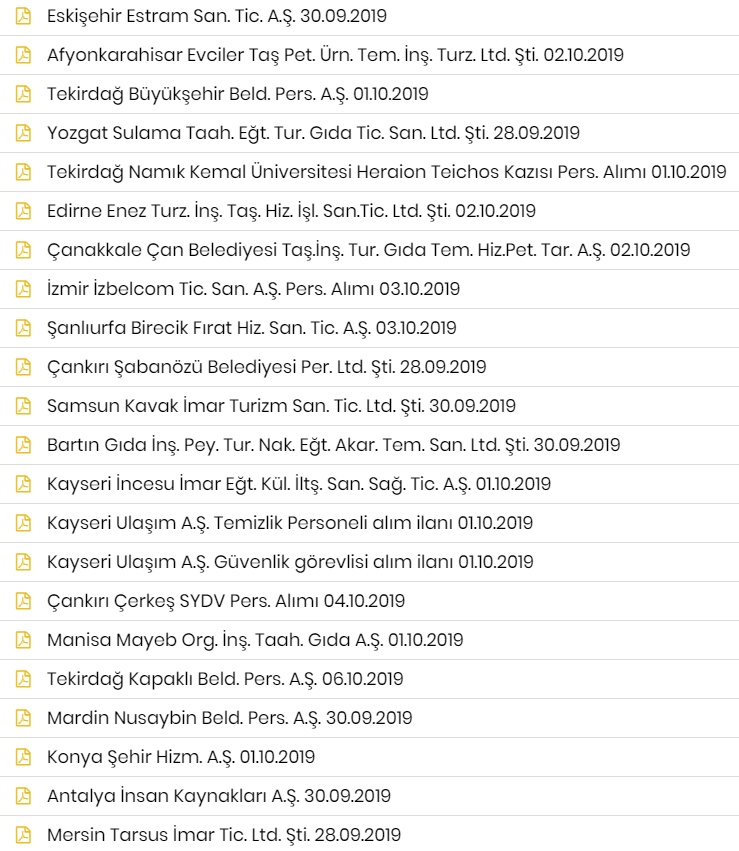Select Antalya İnsan Kaynakları A.Ş. text
This screenshot has height=851, width=739.
(x=219, y=796)
